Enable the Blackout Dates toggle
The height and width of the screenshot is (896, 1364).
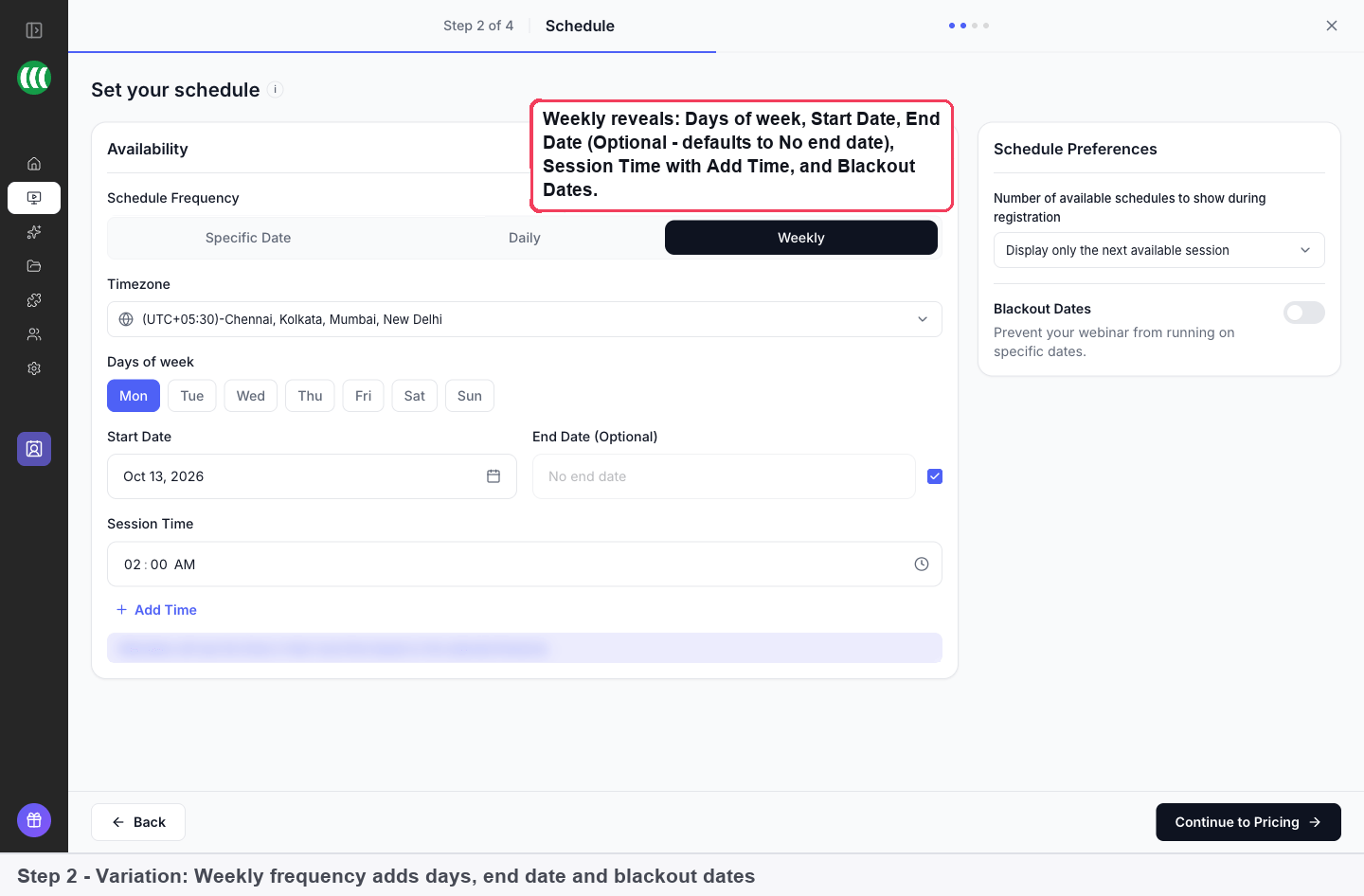1304,313
